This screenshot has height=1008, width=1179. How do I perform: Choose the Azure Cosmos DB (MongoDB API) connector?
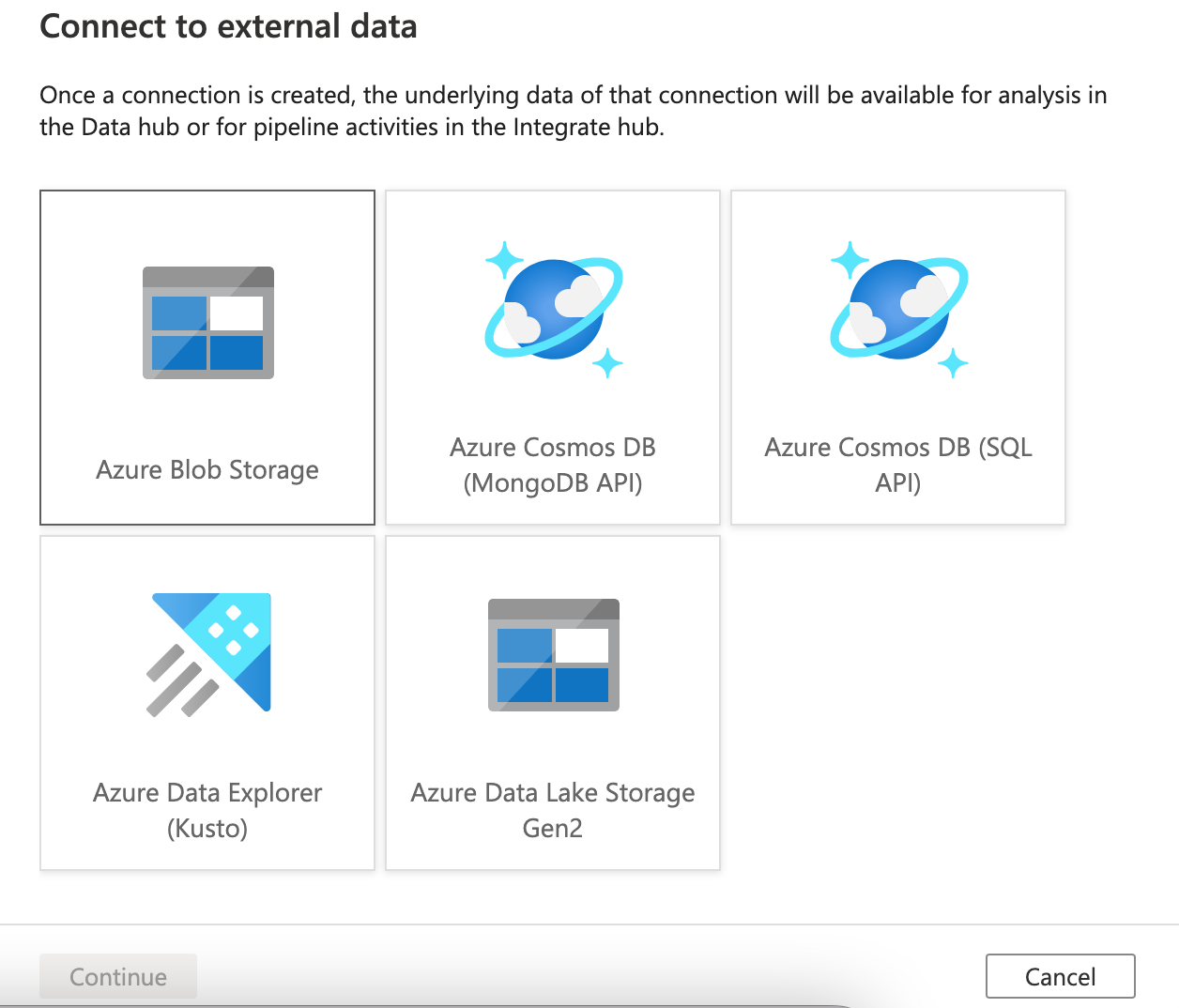coord(552,357)
